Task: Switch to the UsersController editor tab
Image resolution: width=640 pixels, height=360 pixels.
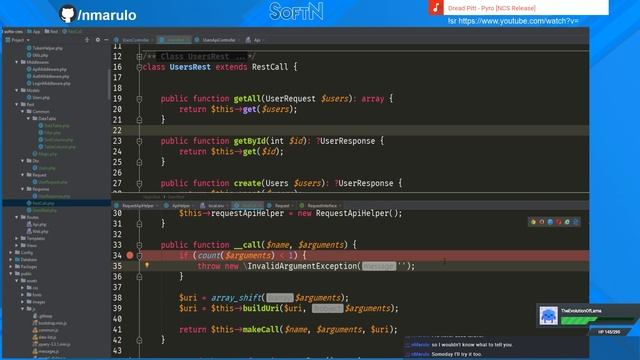Action: pos(133,40)
